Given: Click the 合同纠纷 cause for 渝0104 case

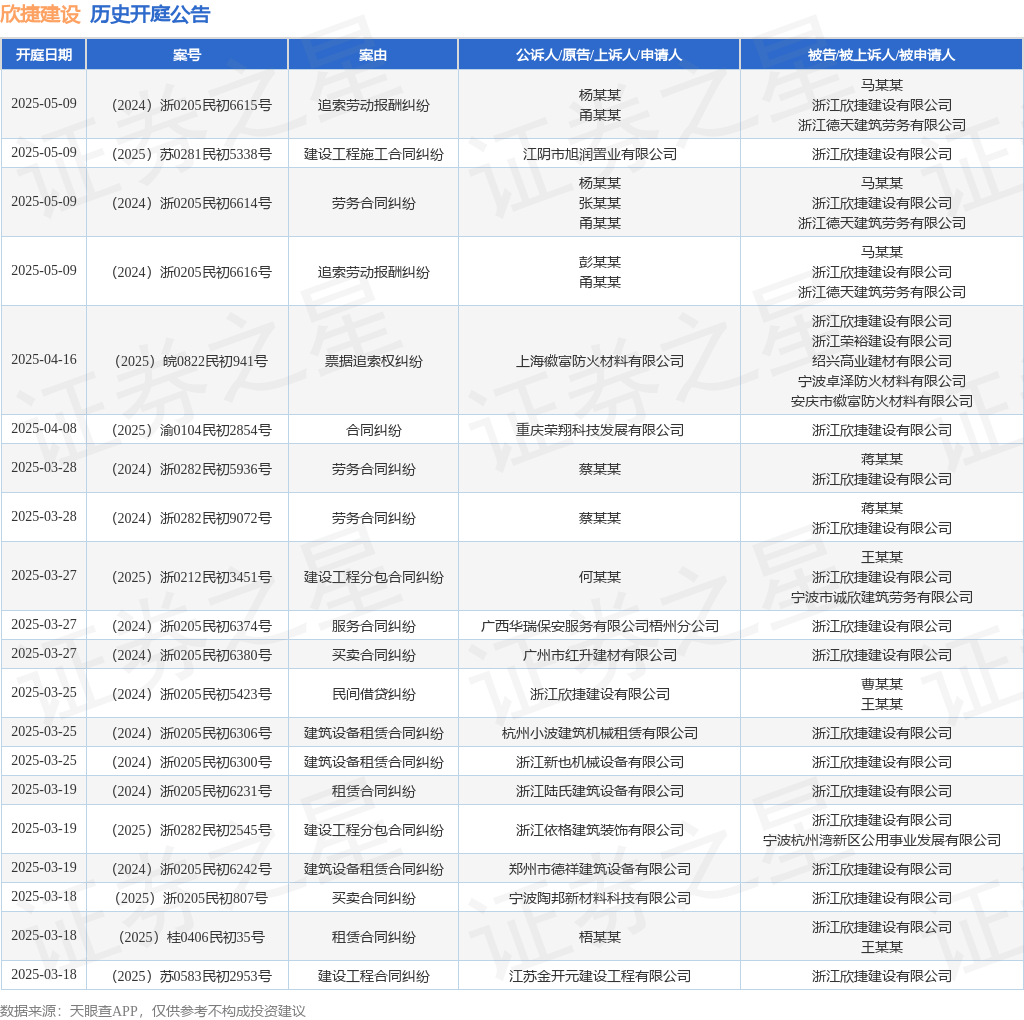Looking at the screenshot, I should click(x=373, y=430).
